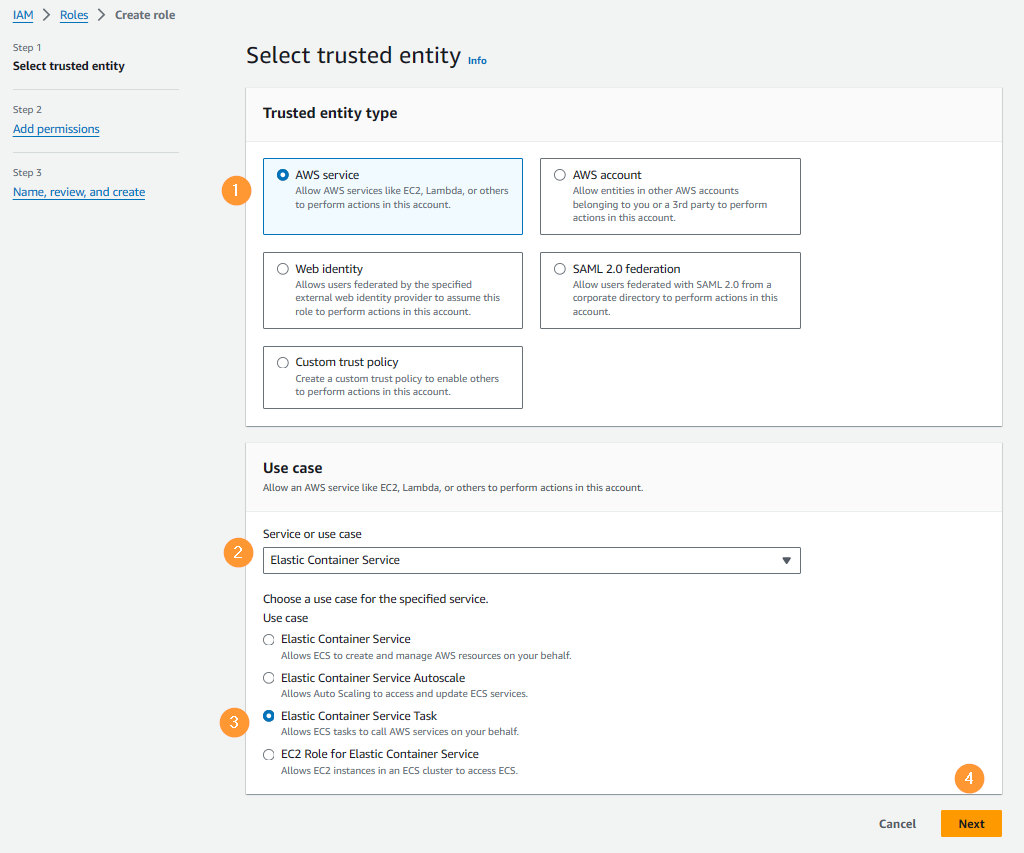Screen dimensions: 1024x853
Task: Click the 'Allows EC2 instances in an ECS cluster' description
Action: tap(399, 771)
